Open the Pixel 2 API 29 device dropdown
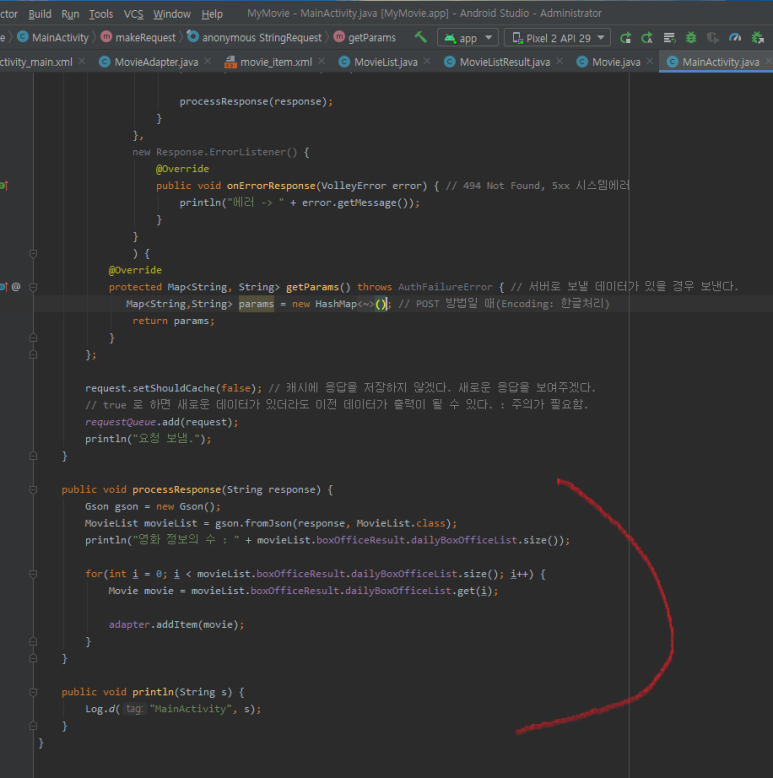Image resolution: width=773 pixels, height=778 pixels. point(557,38)
